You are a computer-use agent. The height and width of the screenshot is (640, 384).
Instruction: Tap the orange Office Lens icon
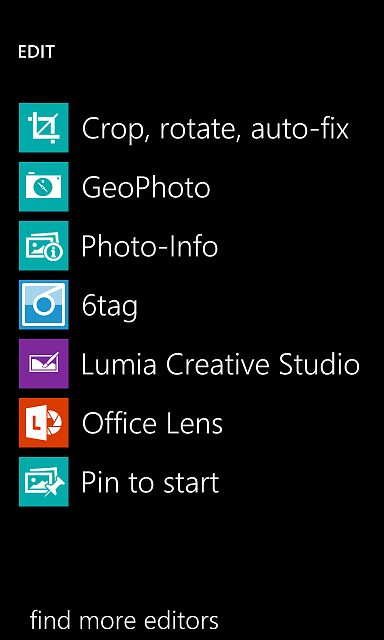pos(44,423)
